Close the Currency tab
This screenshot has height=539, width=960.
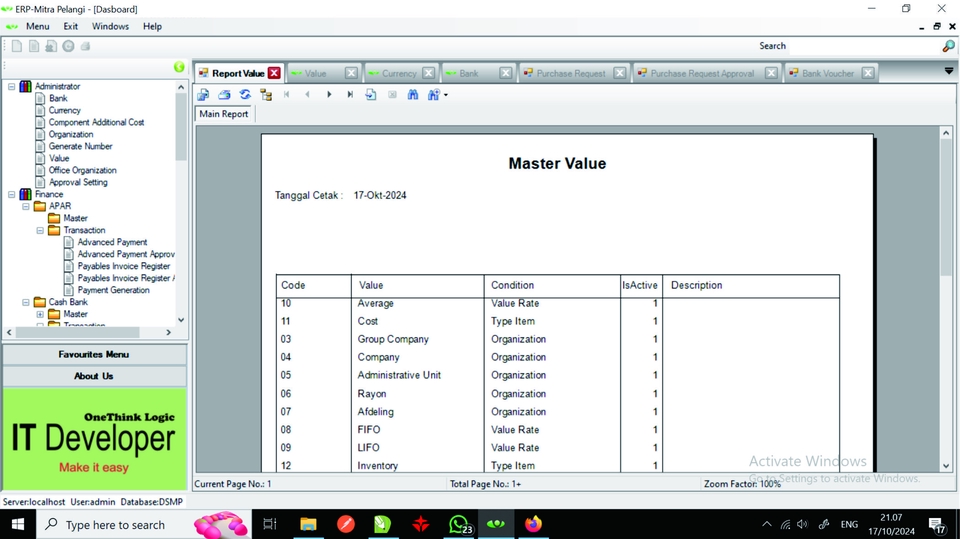click(429, 73)
